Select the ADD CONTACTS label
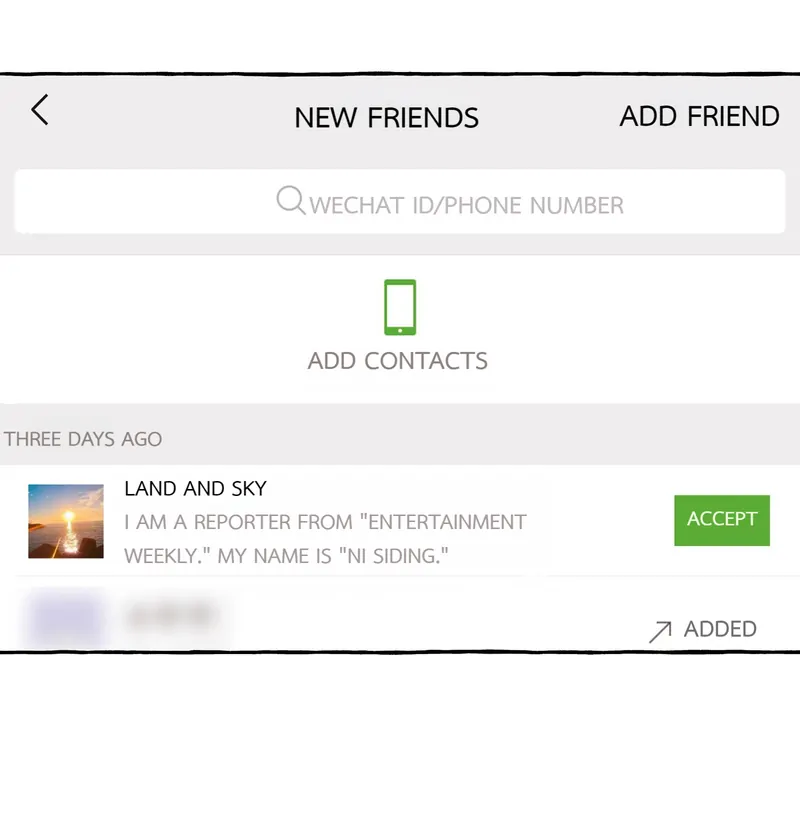 coord(398,361)
